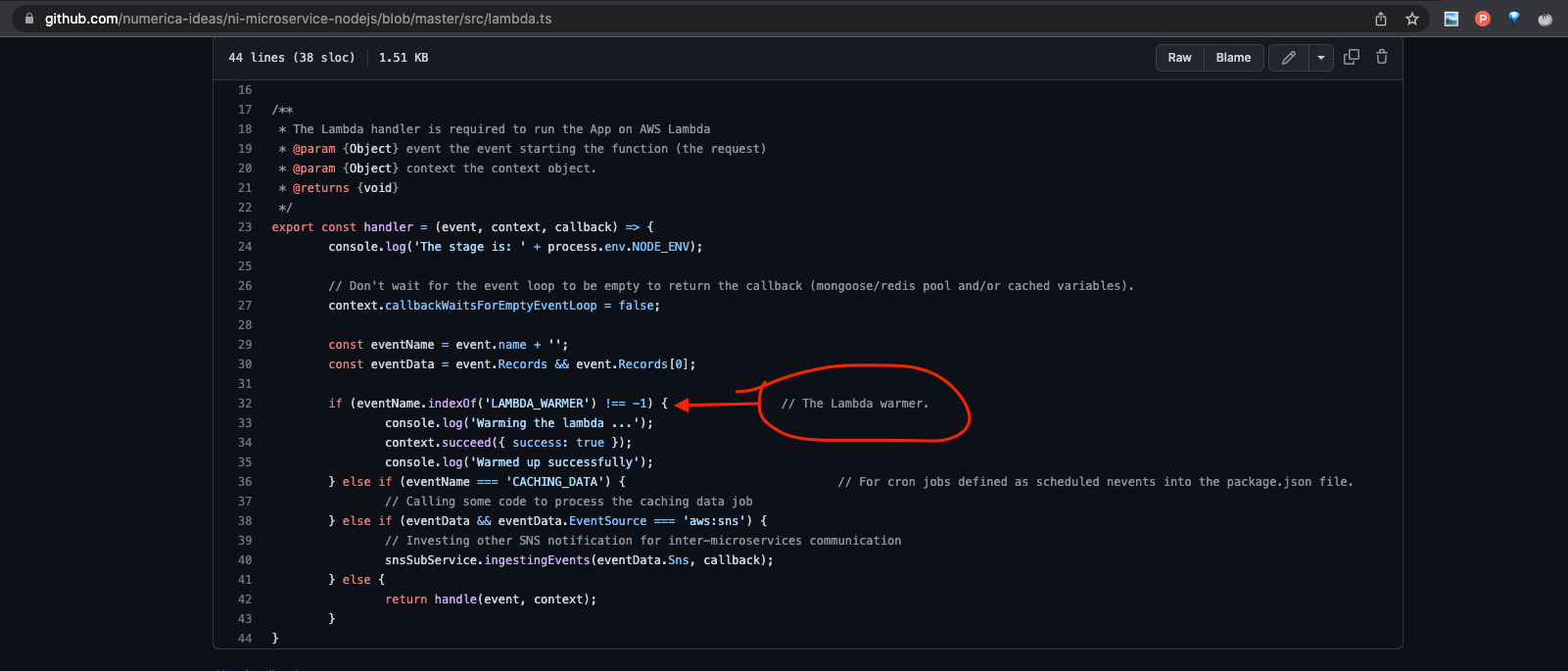Open the Raw file view
This screenshot has height=671, width=1568.
click(x=1180, y=58)
